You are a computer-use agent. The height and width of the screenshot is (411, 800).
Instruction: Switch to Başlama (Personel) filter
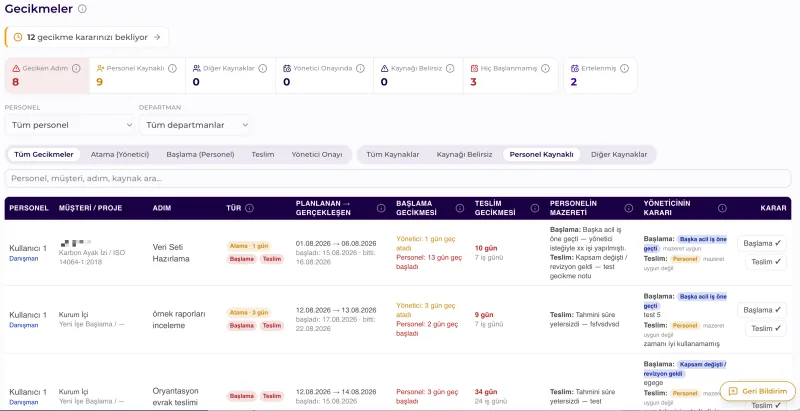pos(201,155)
